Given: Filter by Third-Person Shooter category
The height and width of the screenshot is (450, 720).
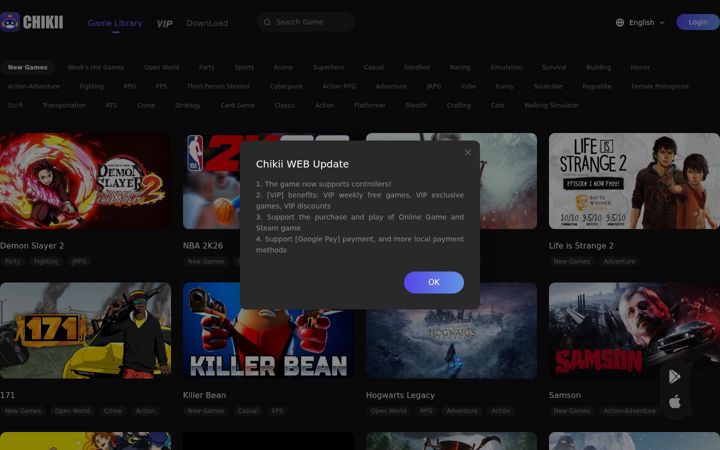Looking at the screenshot, I should 218,86.
